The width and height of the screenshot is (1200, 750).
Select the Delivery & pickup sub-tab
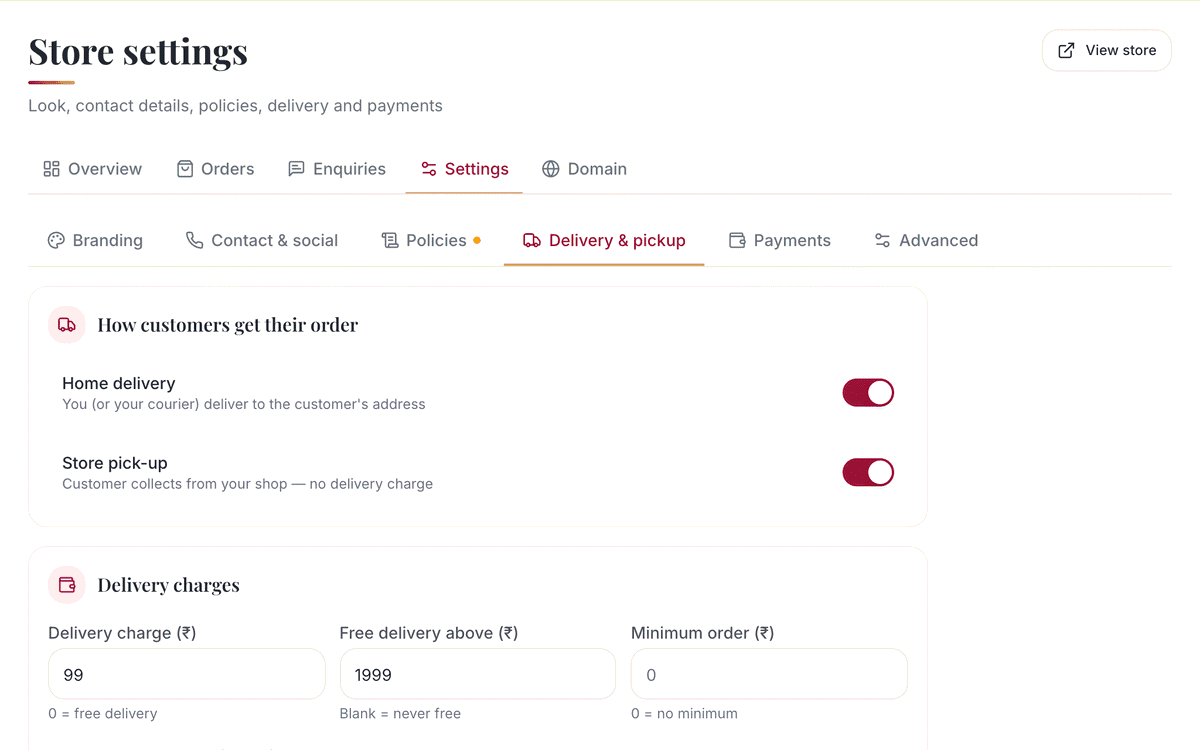(x=604, y=240)
